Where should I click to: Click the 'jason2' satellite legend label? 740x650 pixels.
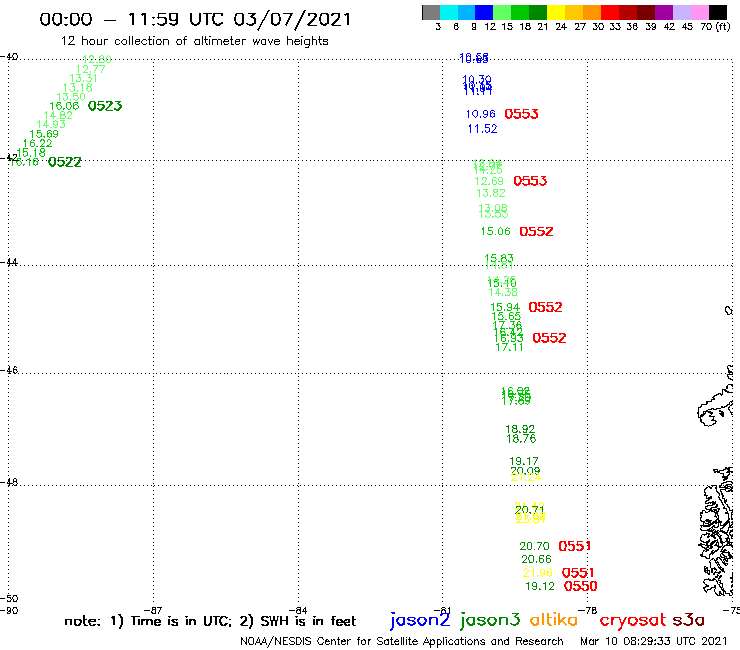click(x=420, y=620)
